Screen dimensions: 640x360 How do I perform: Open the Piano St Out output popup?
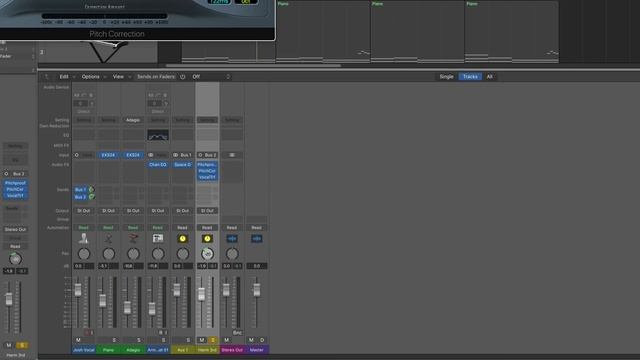[x=109, y=211]
